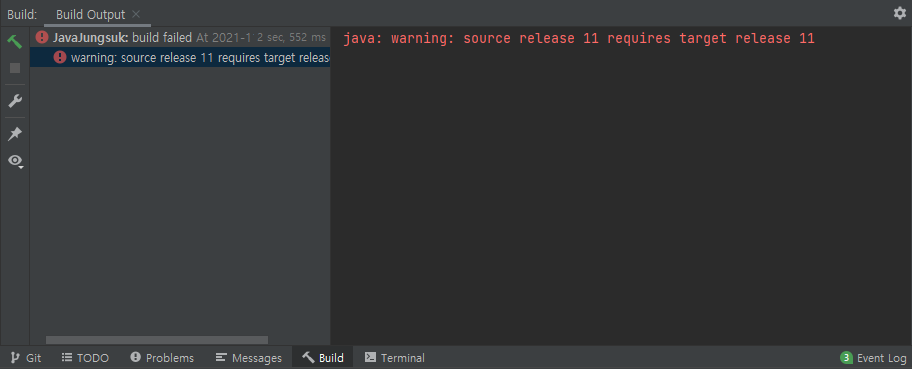Select the Build tool window button
The height and width of the screenshot is (369, 912).
point(323,357)
